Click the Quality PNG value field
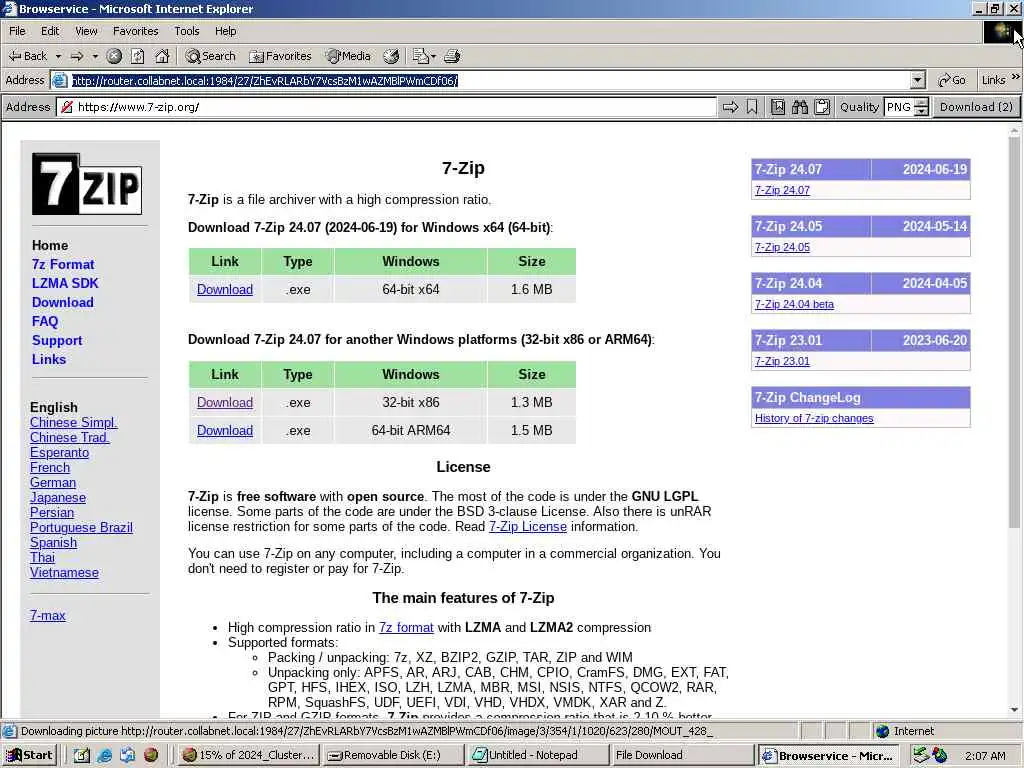The height and width of the screenshot is (768, 1024). (x=899, y=106)
